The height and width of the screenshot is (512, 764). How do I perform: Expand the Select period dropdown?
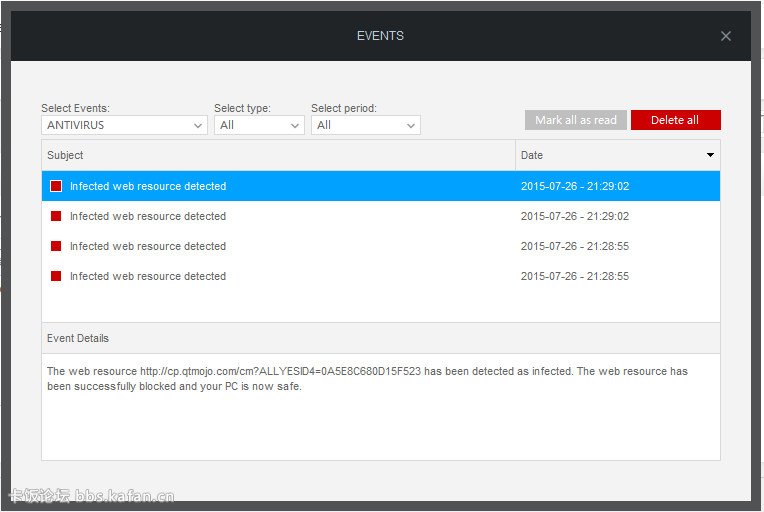coord(365,125)
